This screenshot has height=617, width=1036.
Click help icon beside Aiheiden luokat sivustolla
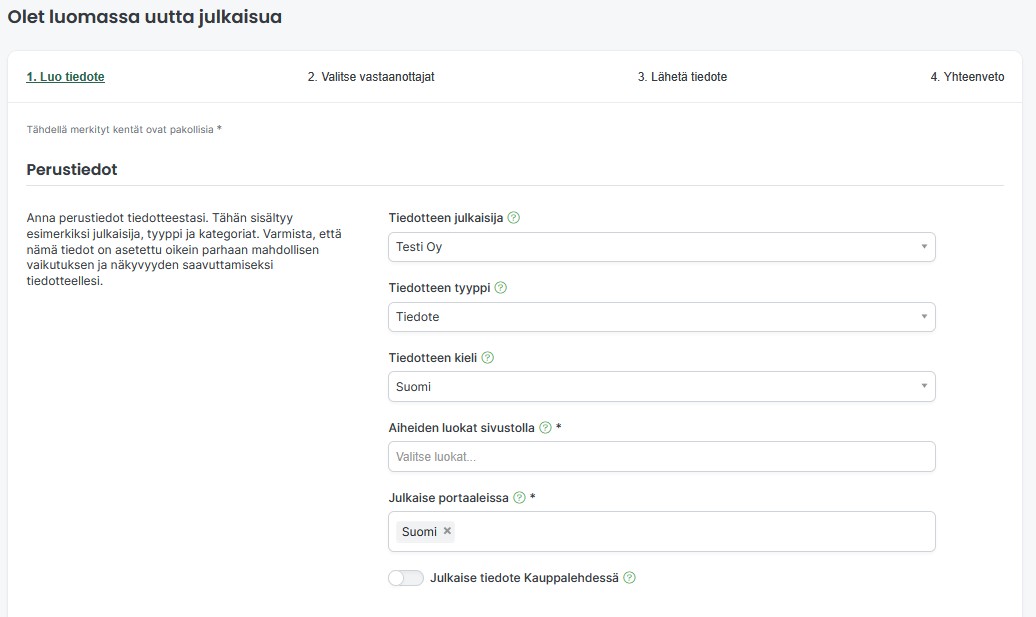coord(545,427)
